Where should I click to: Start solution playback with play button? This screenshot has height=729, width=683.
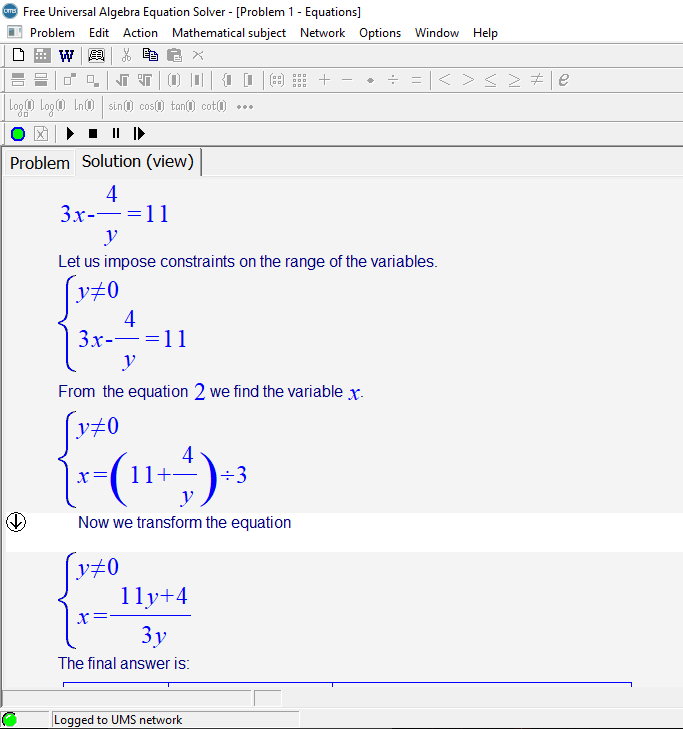[x=70, y=134]
